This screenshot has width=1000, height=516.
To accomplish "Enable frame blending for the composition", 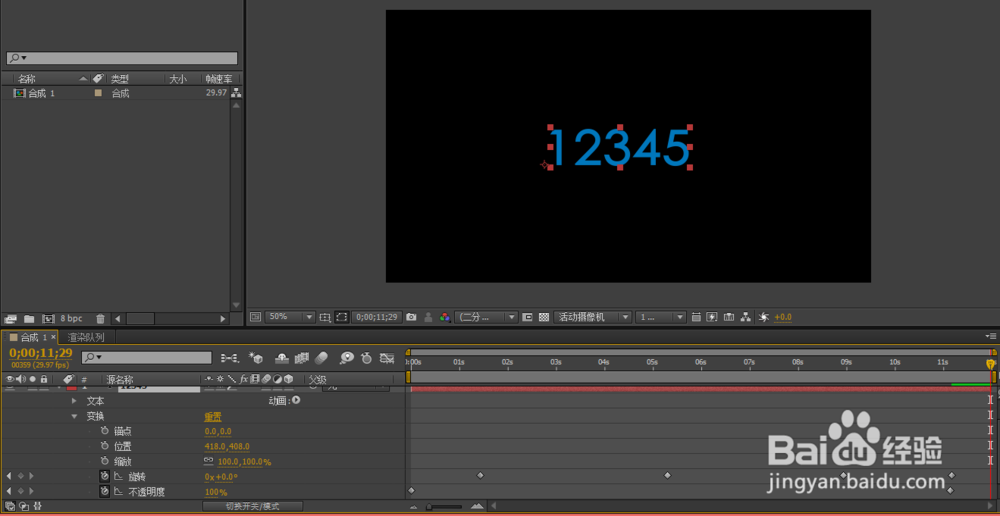I will [302, 358].
